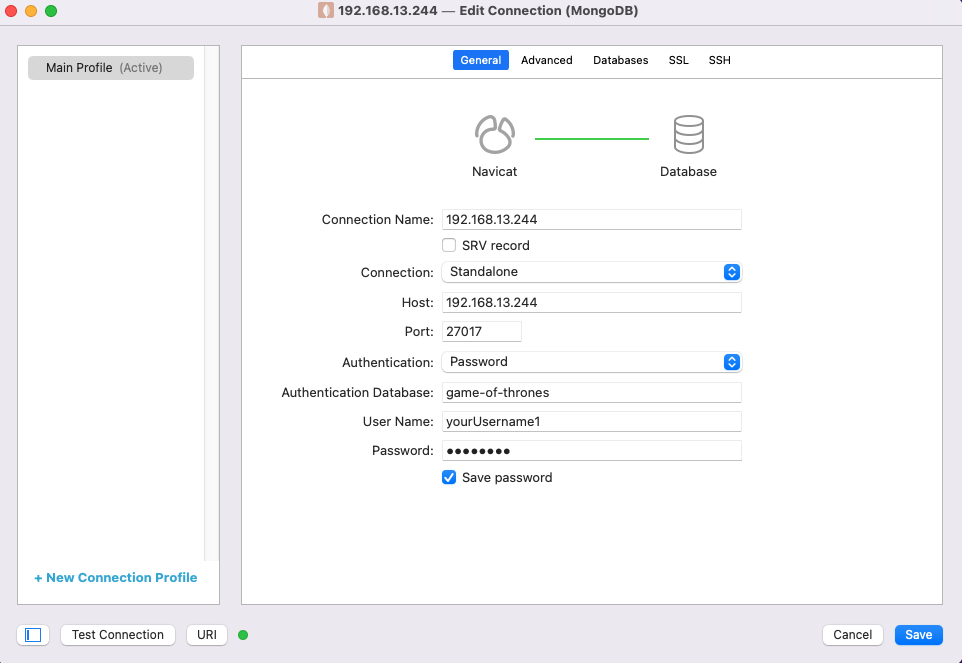Click the User Name field
The width and height of the screenshot is (962, 663).
click(x=591, y=421)
